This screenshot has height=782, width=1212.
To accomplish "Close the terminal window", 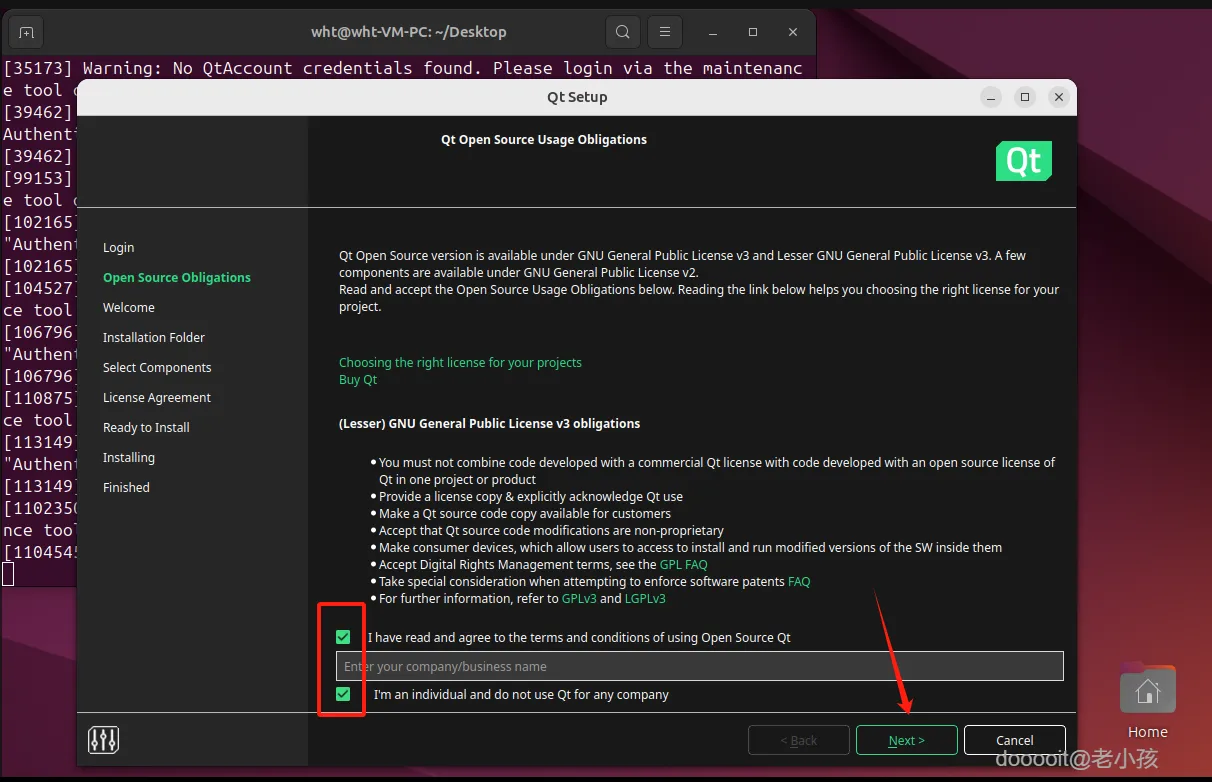I will pos(792,32).
